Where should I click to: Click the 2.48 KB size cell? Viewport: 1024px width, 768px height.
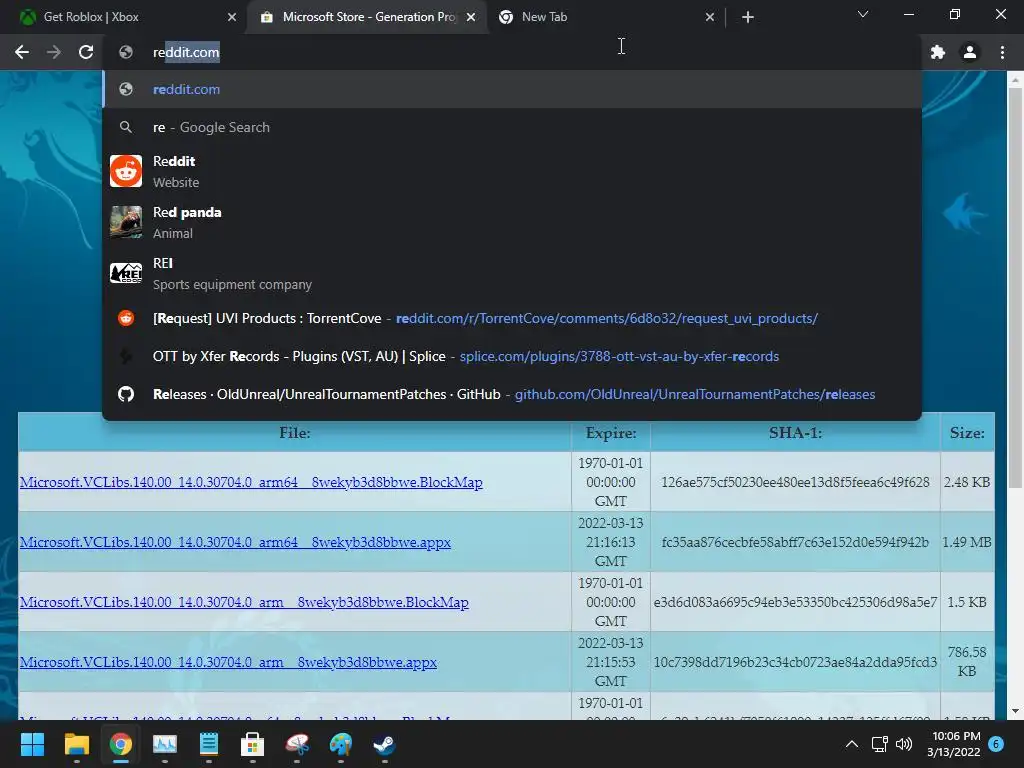tap(967, 482)
